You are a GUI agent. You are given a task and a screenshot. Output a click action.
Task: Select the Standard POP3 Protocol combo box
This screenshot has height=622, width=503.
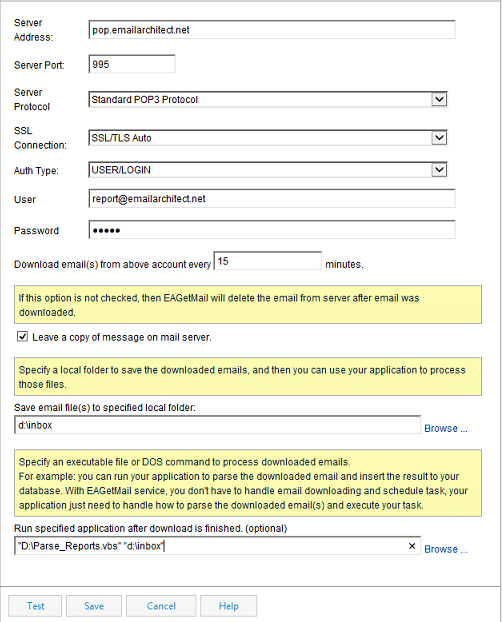click(268, 99)
